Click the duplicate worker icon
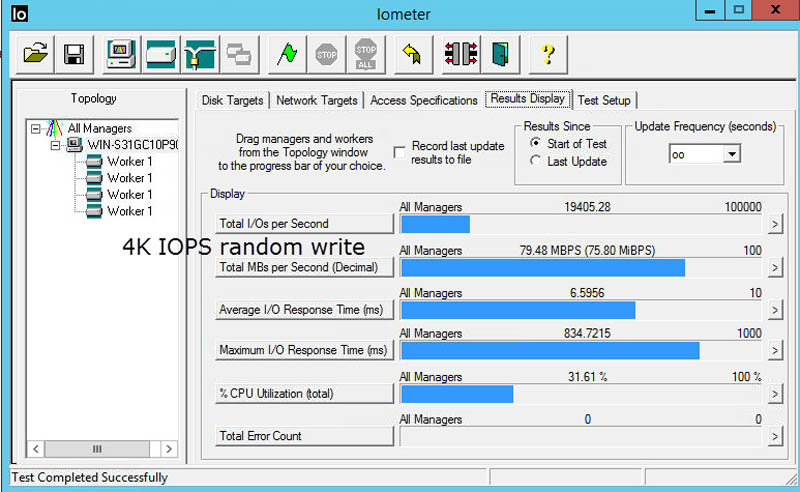 (x=239, y=54)
